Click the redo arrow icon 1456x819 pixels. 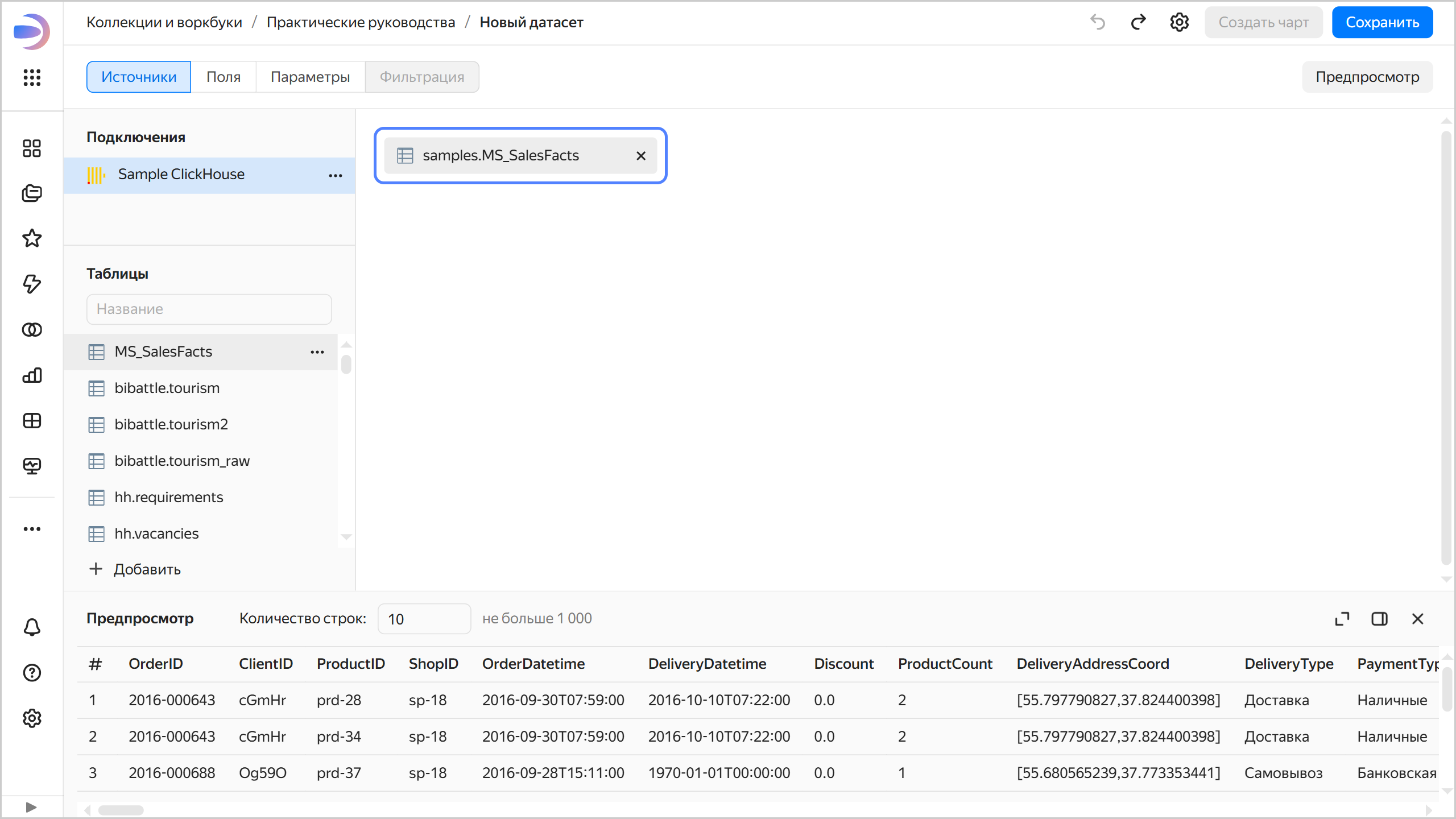coord(1138,22)
